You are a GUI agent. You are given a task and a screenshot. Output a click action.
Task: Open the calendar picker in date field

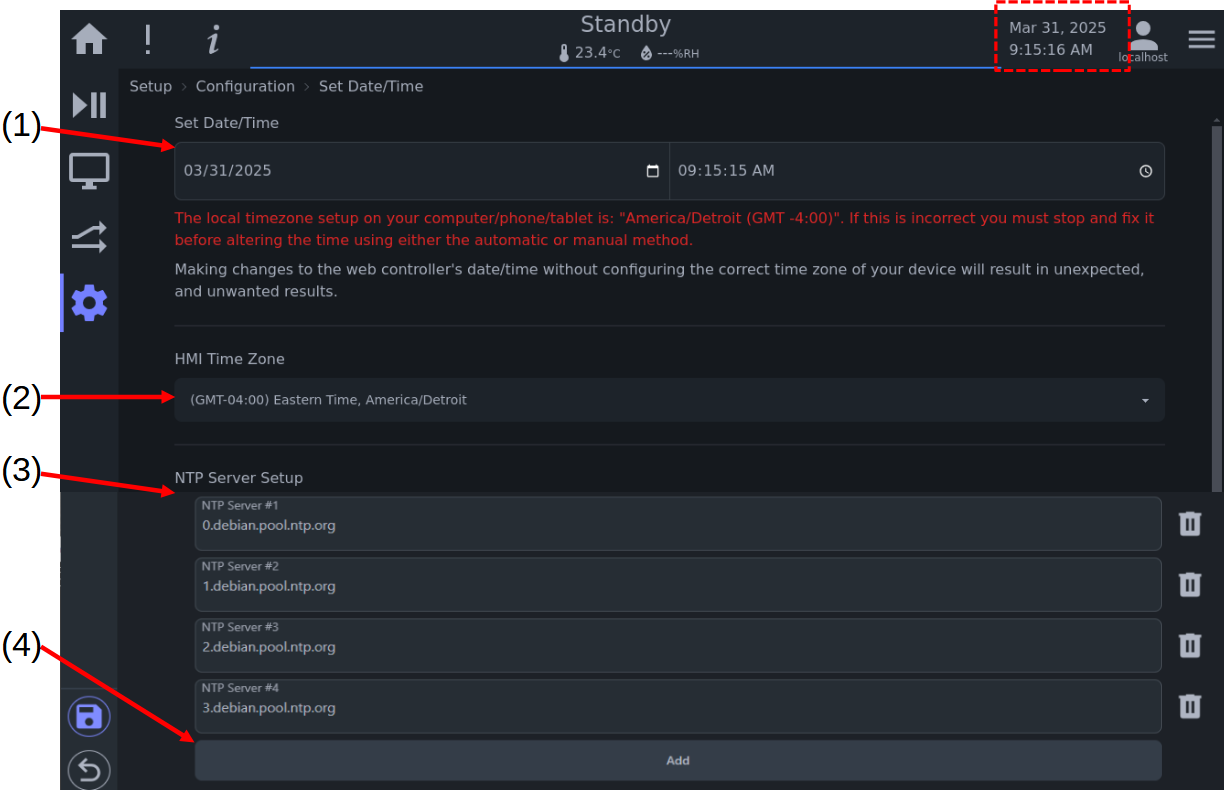click(x=653, y=171)
